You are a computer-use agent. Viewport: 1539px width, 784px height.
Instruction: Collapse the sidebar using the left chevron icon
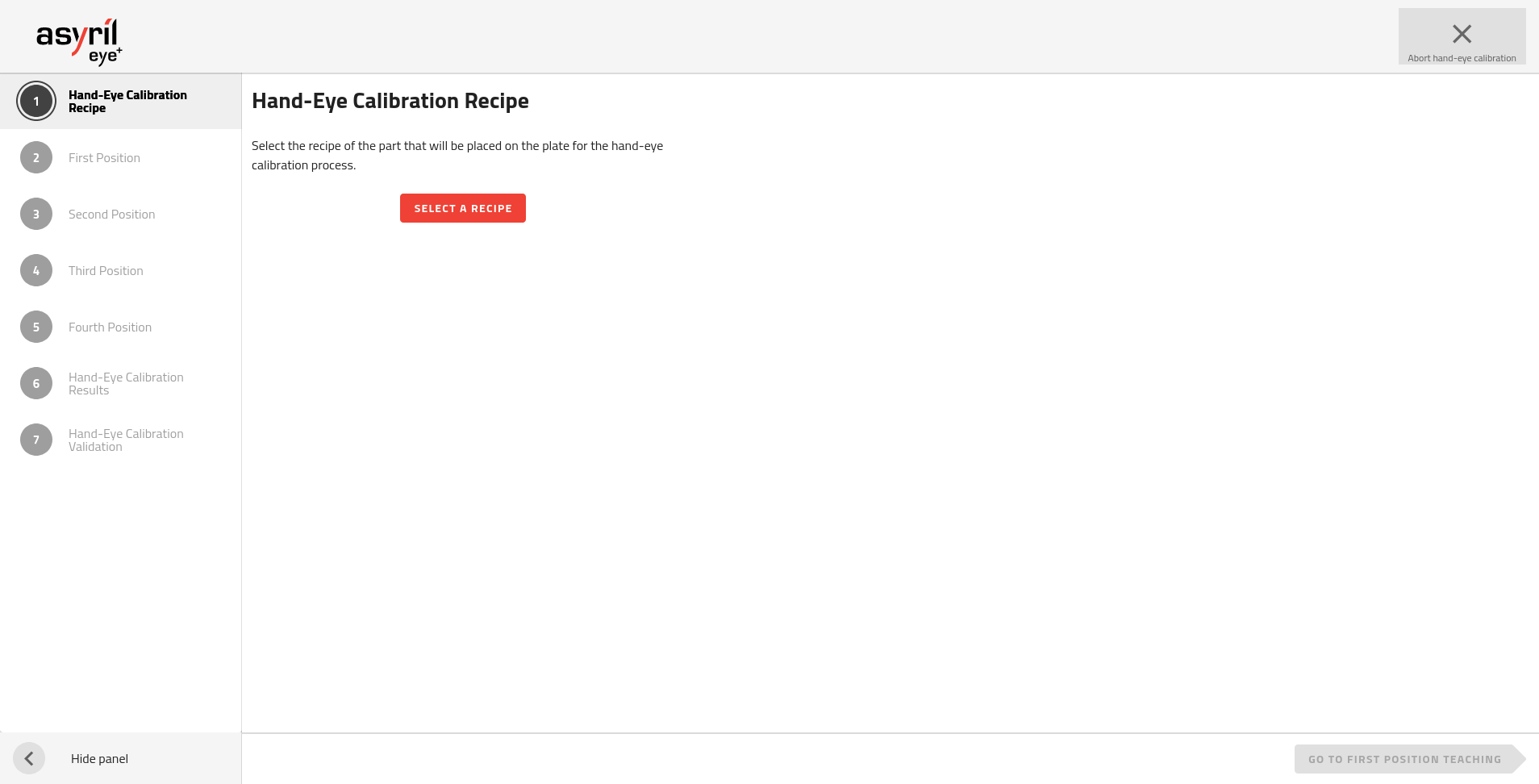[29, 758]
